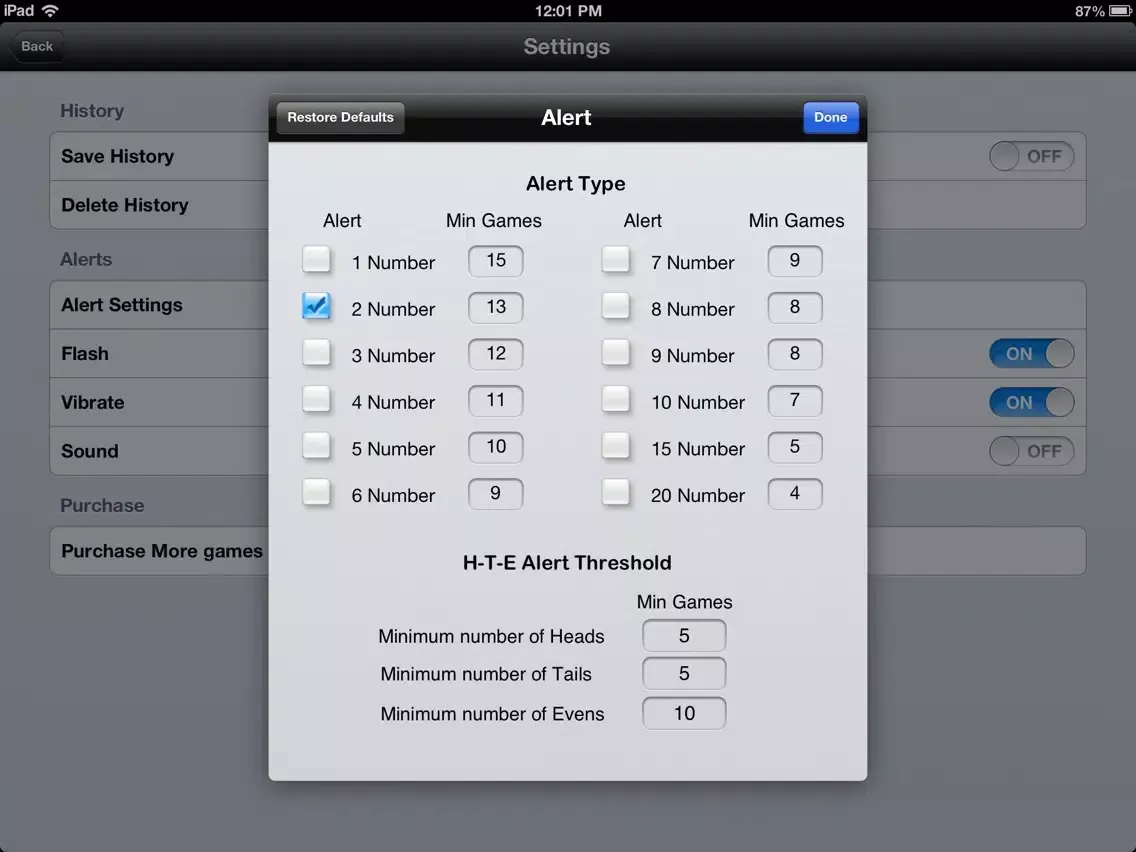Disable the Vibrate toggle switch
1136x852 pixels.
click(x=1031, y=403)
